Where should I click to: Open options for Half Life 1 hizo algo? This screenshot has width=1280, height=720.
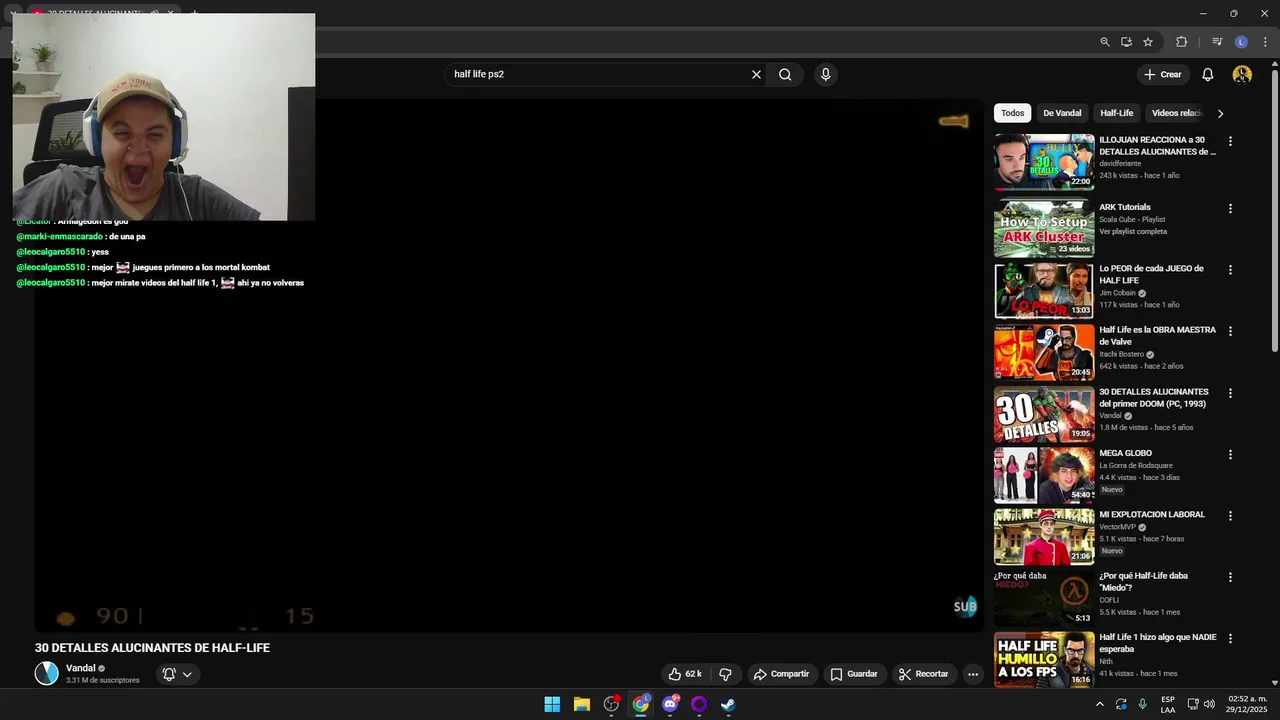(1230, 639)
